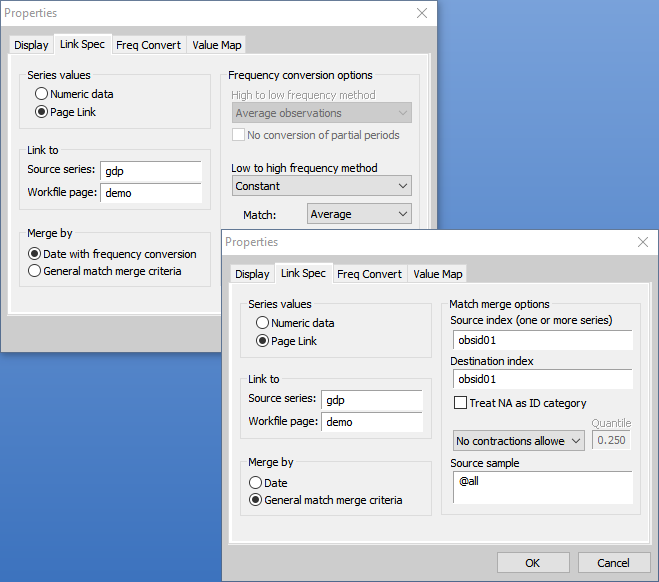The height and width of the screenshot is (582, 659).
Task: Close the front Properties dialog with X
Action: click(x=642, y=242)
